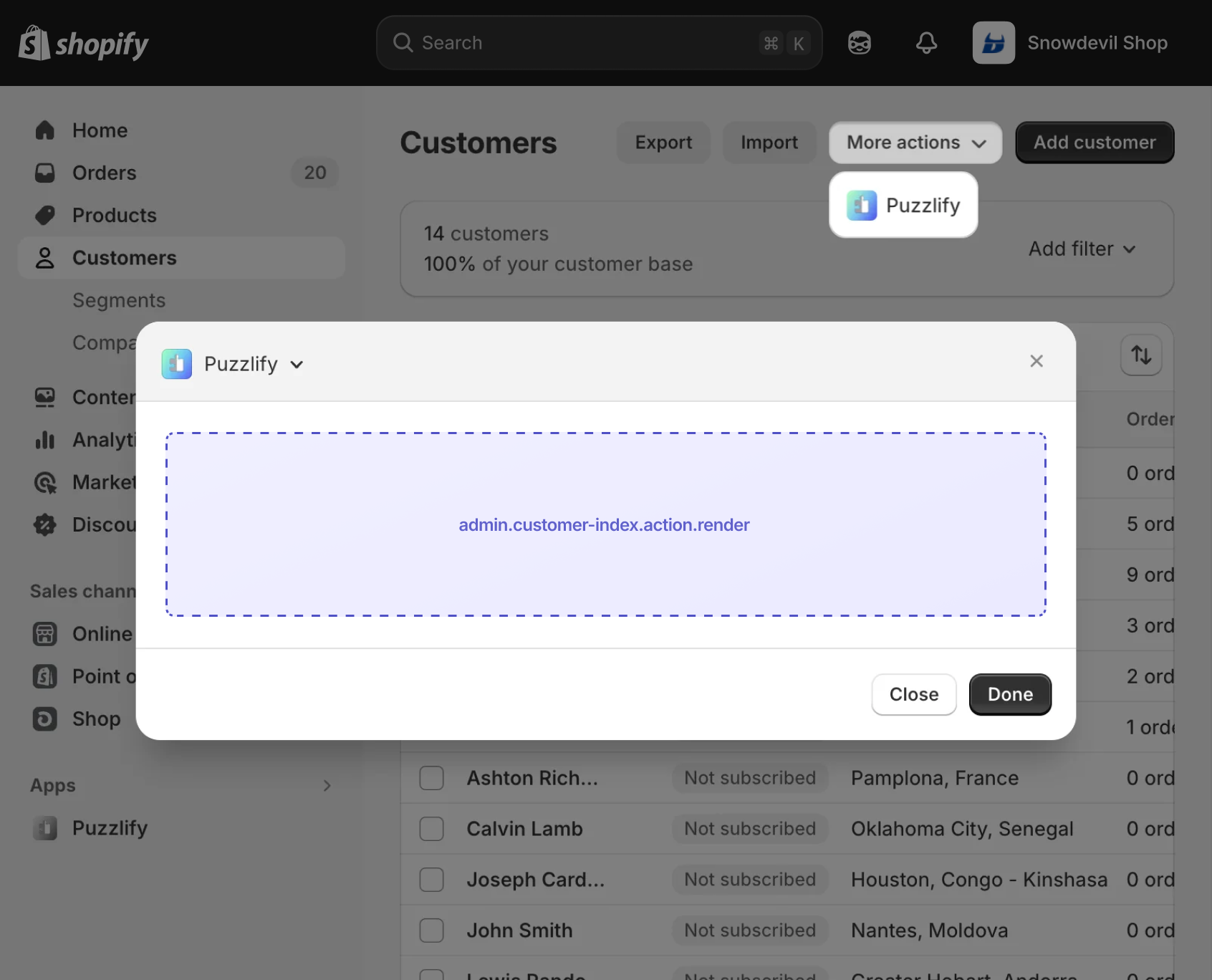The width and height of the screenshot is (1212, 980).
Task: Click Not subscribed badge for Calvin Lamb
Action: (x=750, y=829)
